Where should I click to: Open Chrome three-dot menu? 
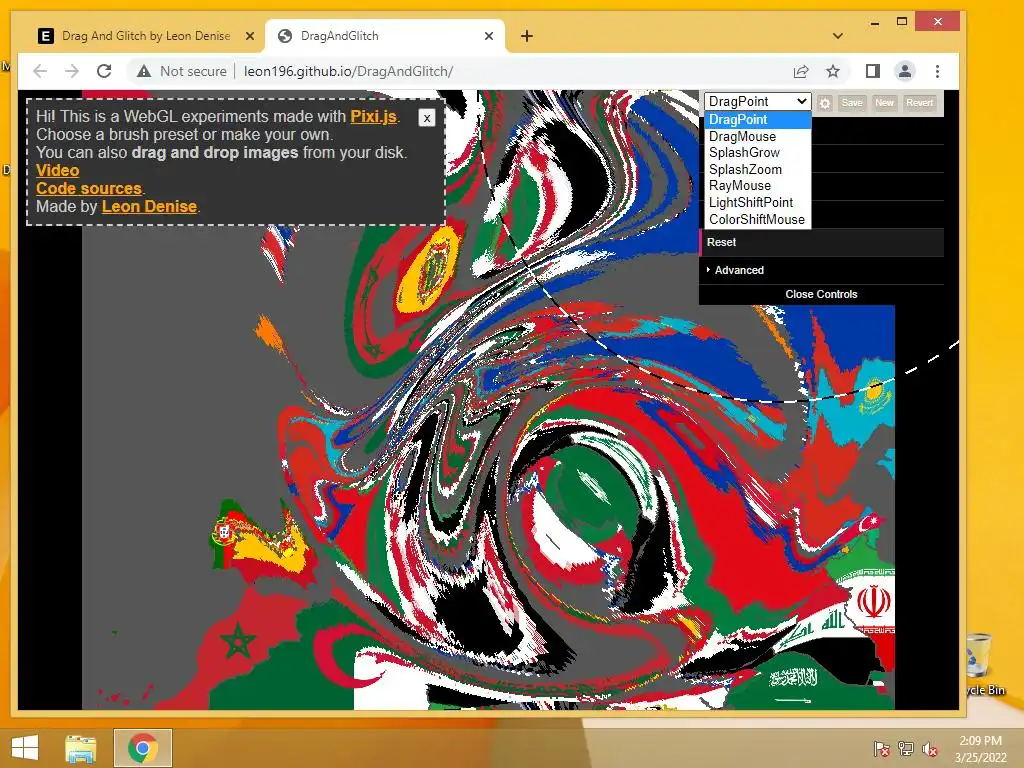tap(937, 71)
